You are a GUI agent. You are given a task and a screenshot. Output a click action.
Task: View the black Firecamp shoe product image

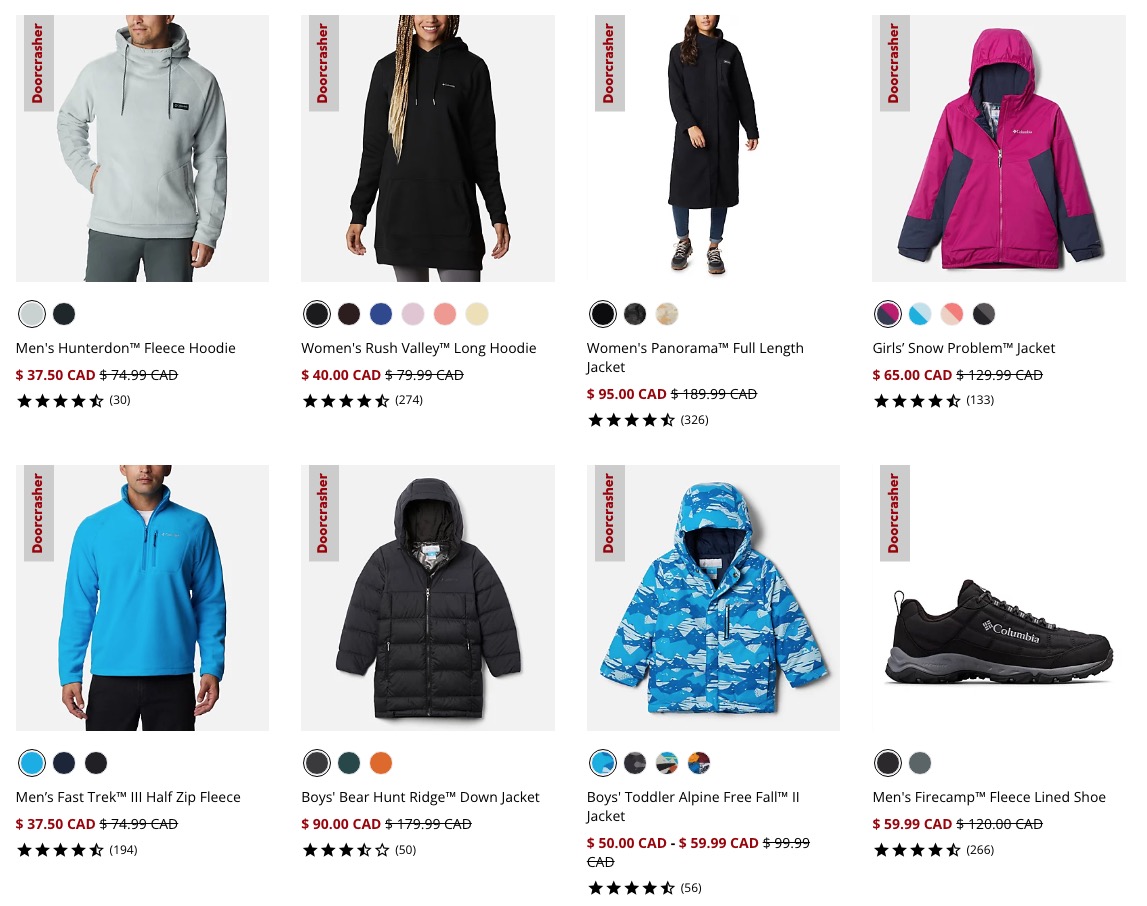[999, 598]
